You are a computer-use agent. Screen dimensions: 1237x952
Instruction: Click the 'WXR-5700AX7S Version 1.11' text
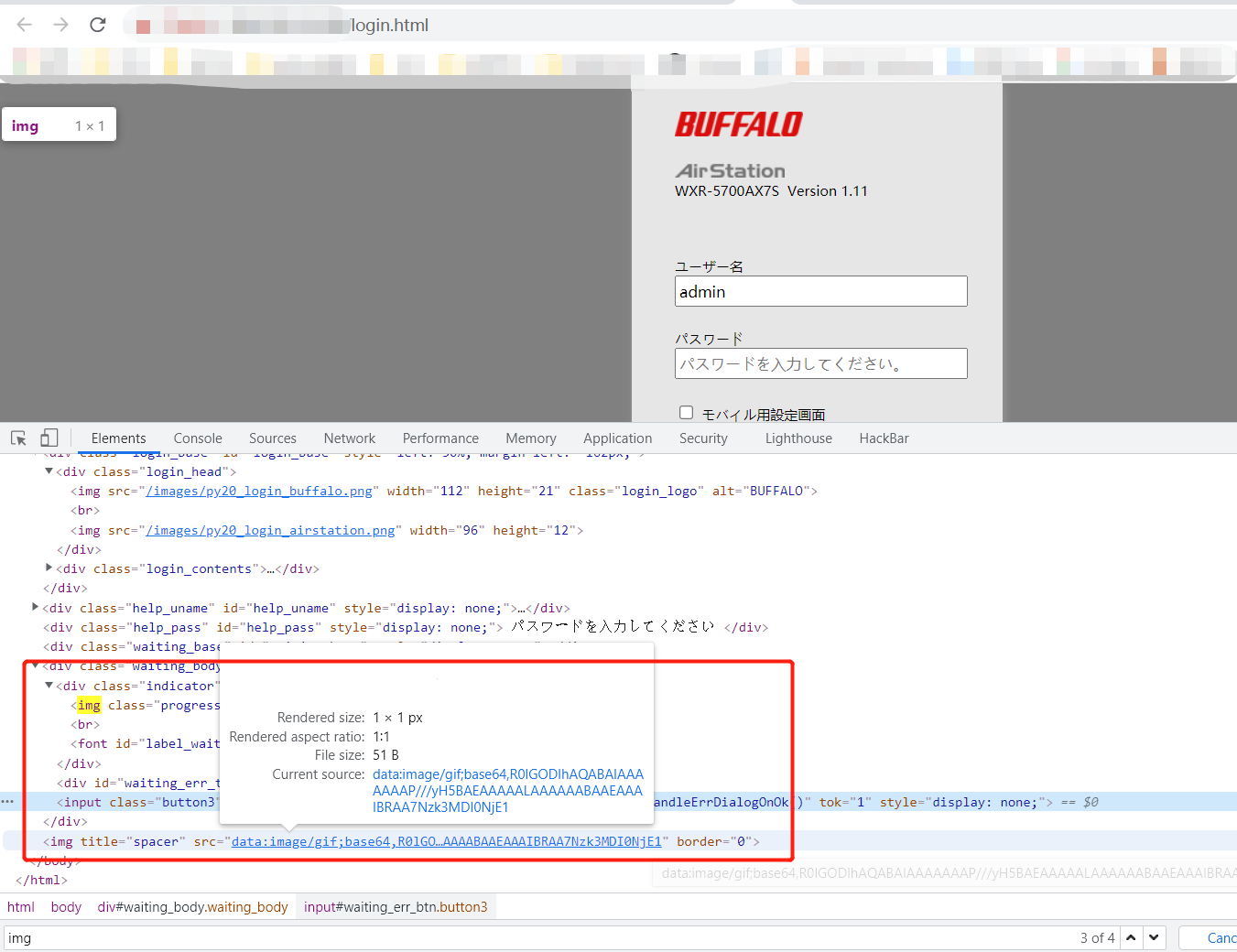tap(771, 191)
